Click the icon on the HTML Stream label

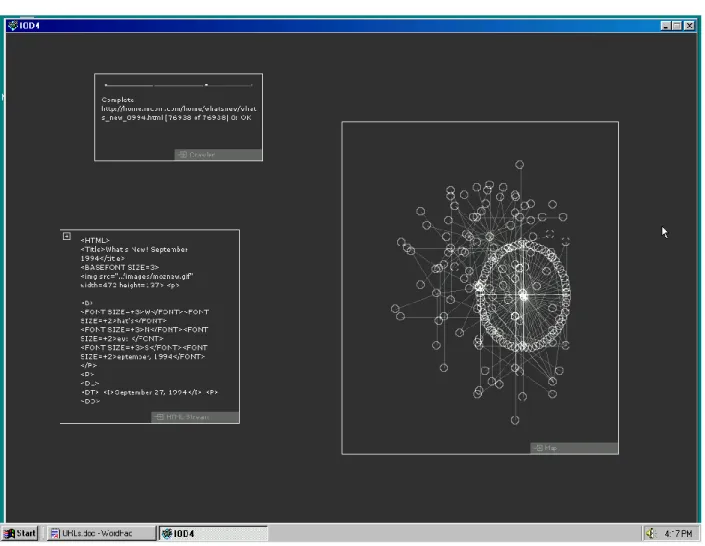tap(159, 417)
